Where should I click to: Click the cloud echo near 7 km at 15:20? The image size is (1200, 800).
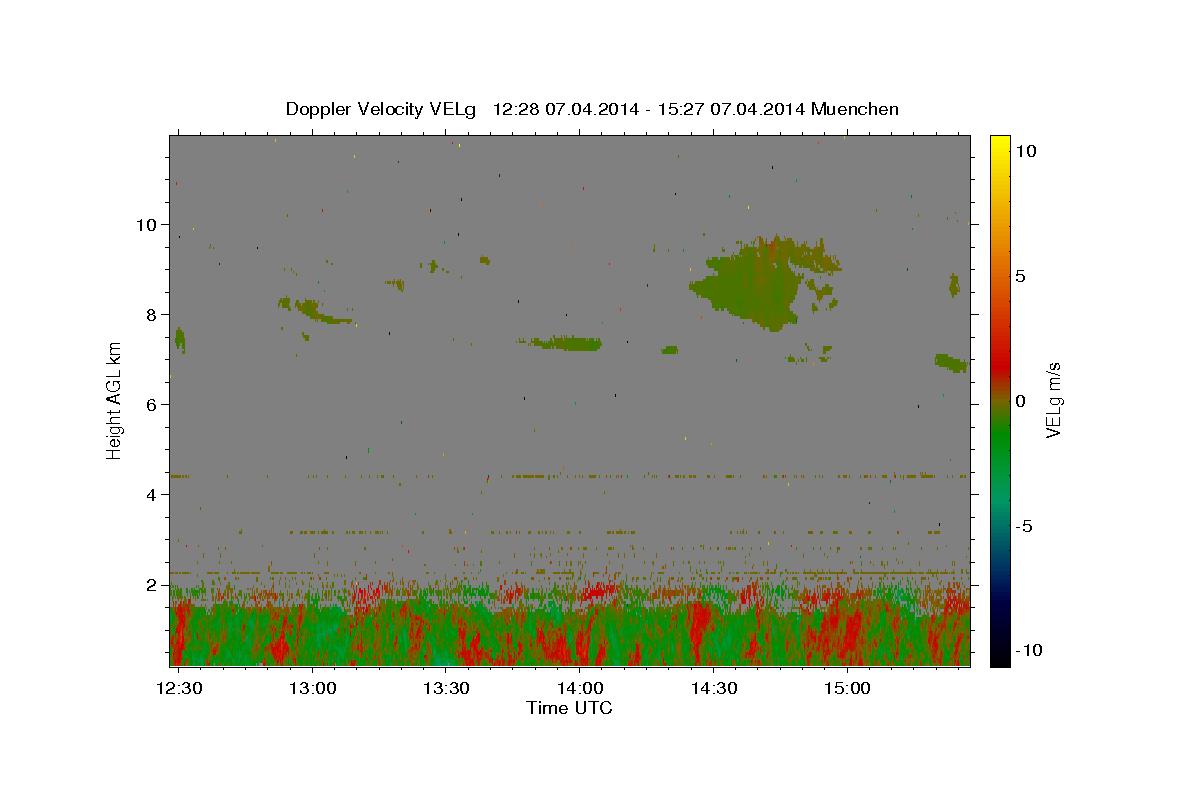pos(951,362)
